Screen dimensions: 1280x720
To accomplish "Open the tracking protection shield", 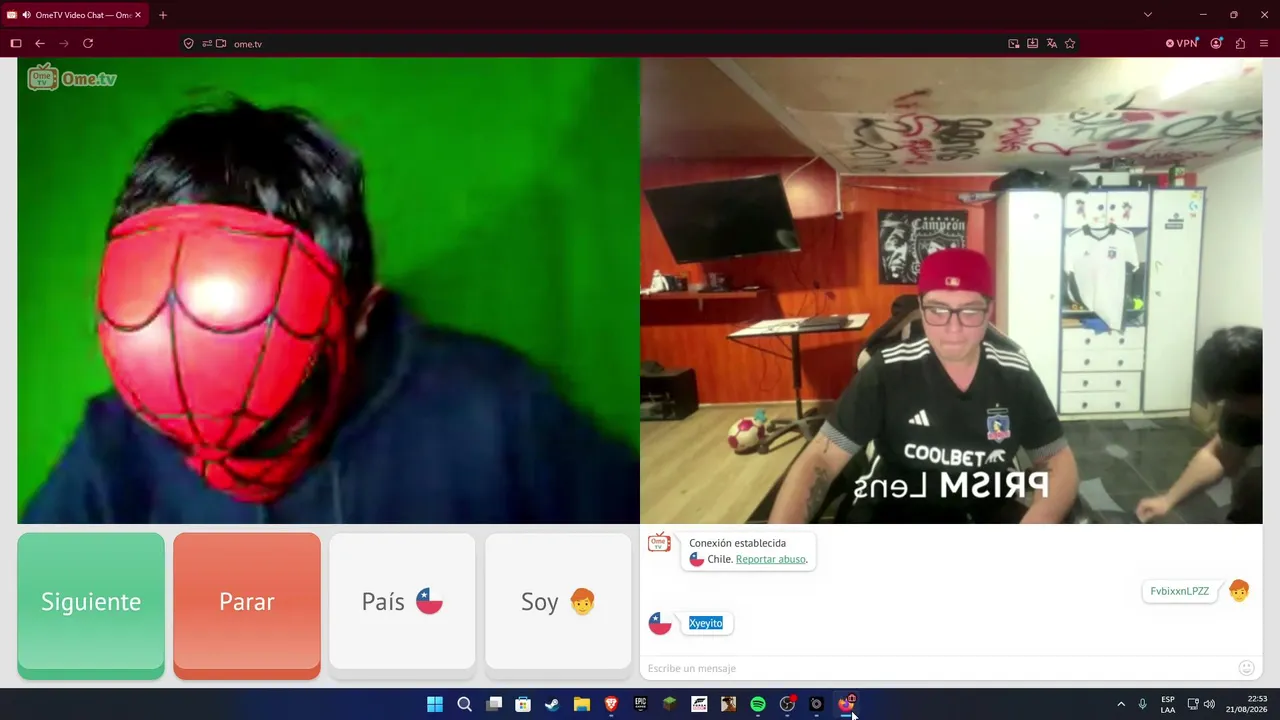I will tap(189, 43).
